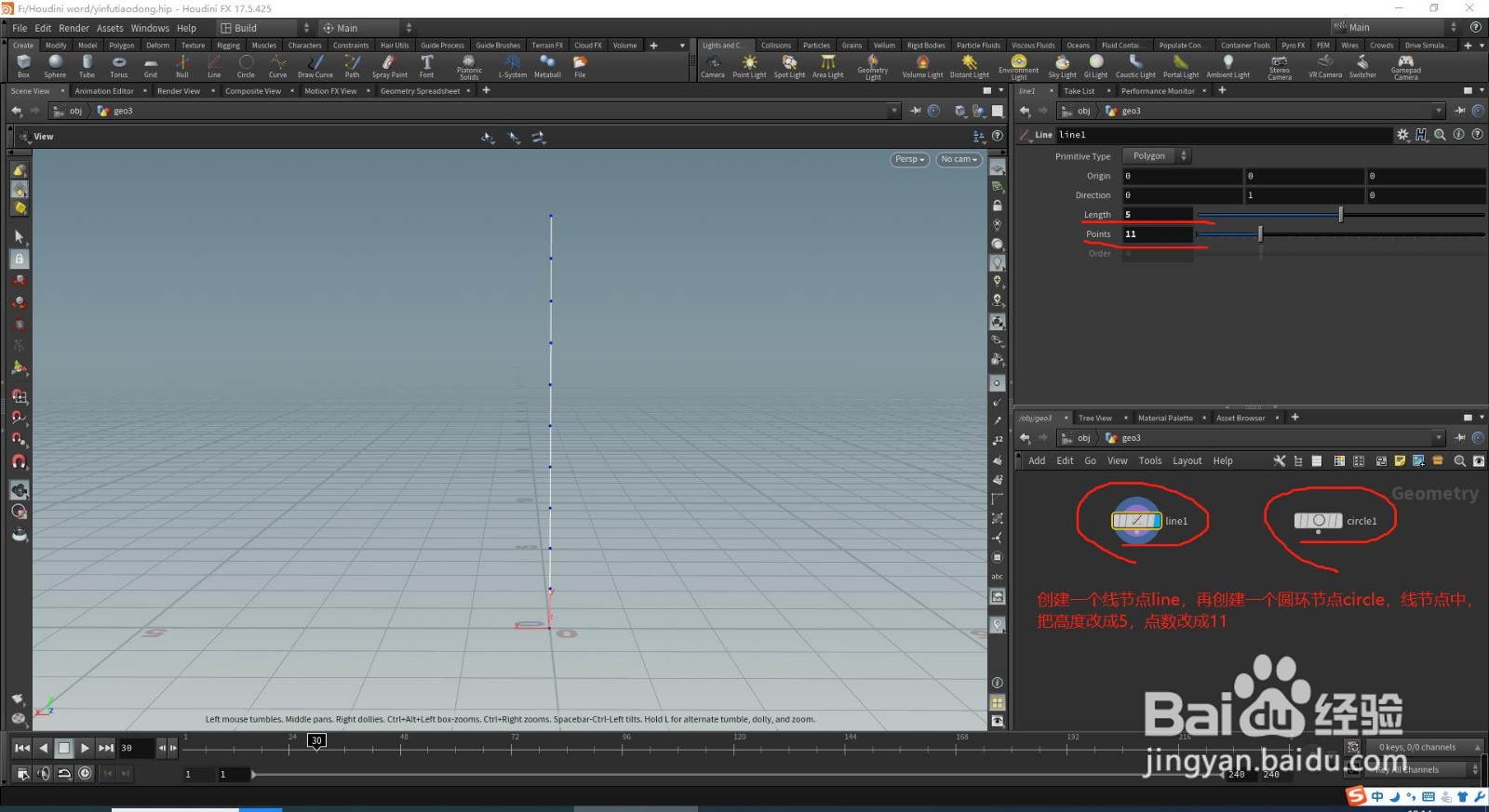Select the Platonic Solids shelf tool

coord(469,67)
